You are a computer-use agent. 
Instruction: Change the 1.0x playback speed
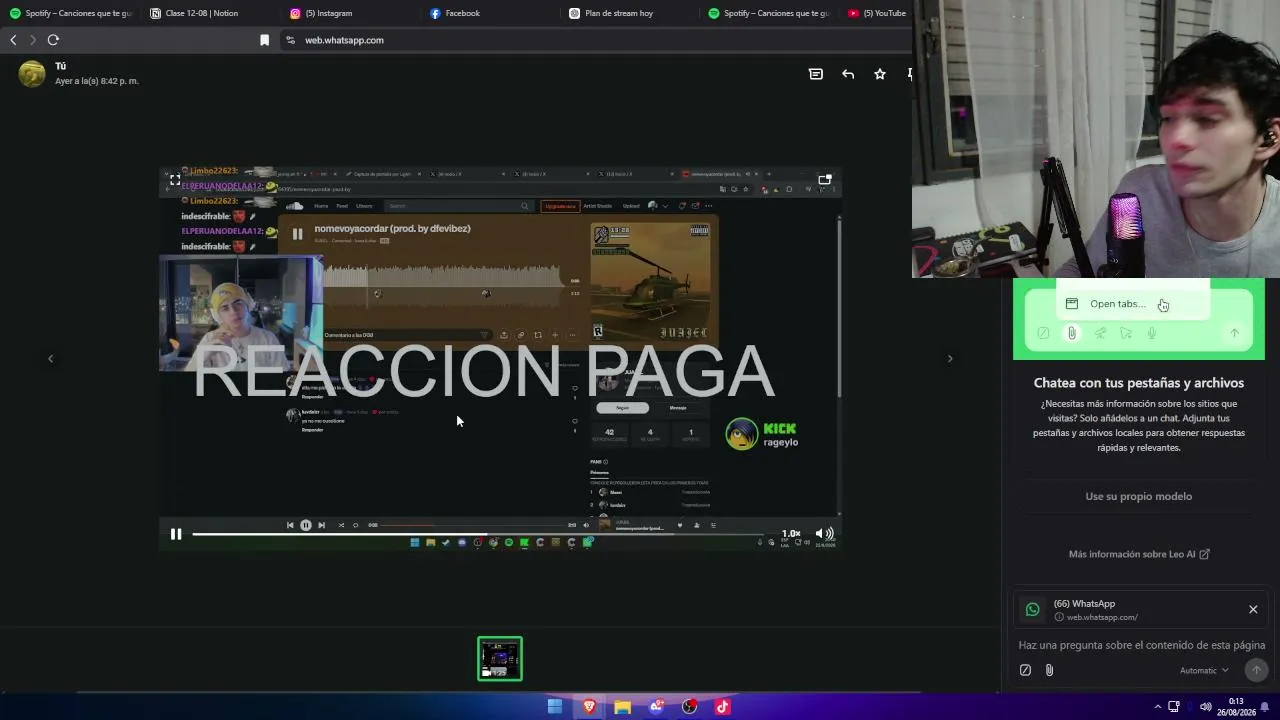791,534
